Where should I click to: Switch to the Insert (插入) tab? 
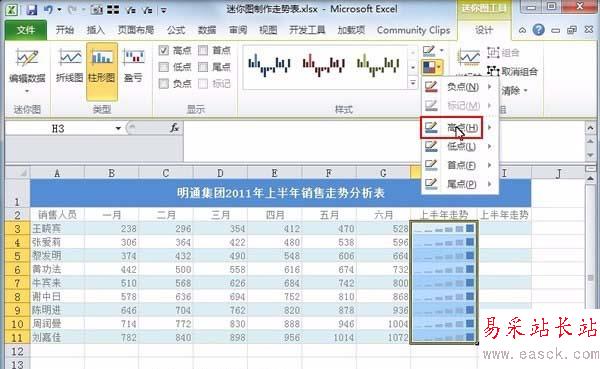(x=96, y=30)
